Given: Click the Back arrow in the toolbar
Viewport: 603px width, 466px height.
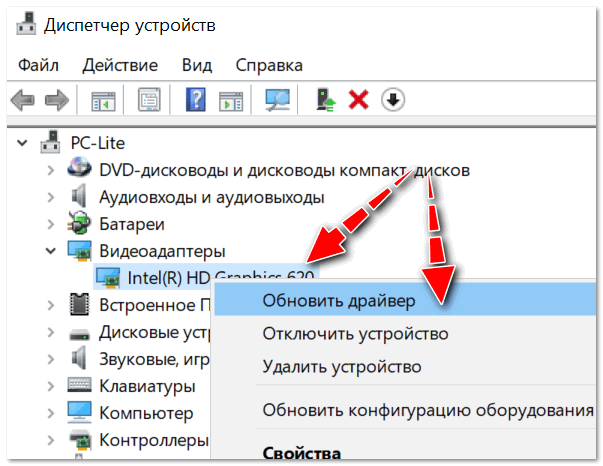Looking at the screenshot, I should coord(23,100).
